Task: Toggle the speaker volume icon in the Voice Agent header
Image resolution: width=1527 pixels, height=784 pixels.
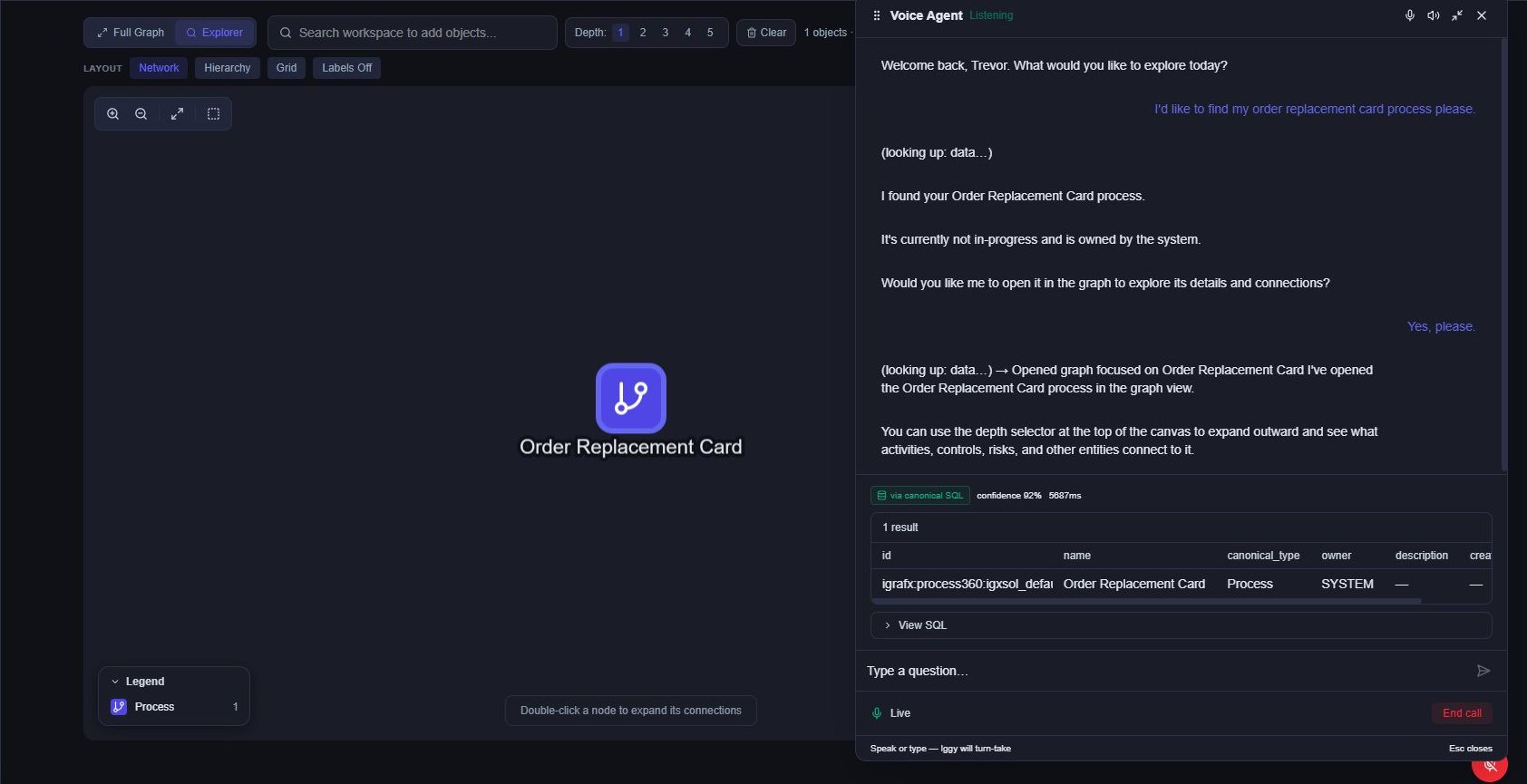Action: [x=1433, y=15]
